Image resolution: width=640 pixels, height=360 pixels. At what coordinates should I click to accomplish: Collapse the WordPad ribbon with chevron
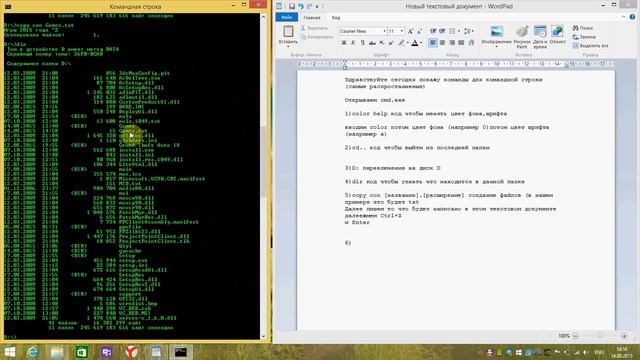point(623,17)
